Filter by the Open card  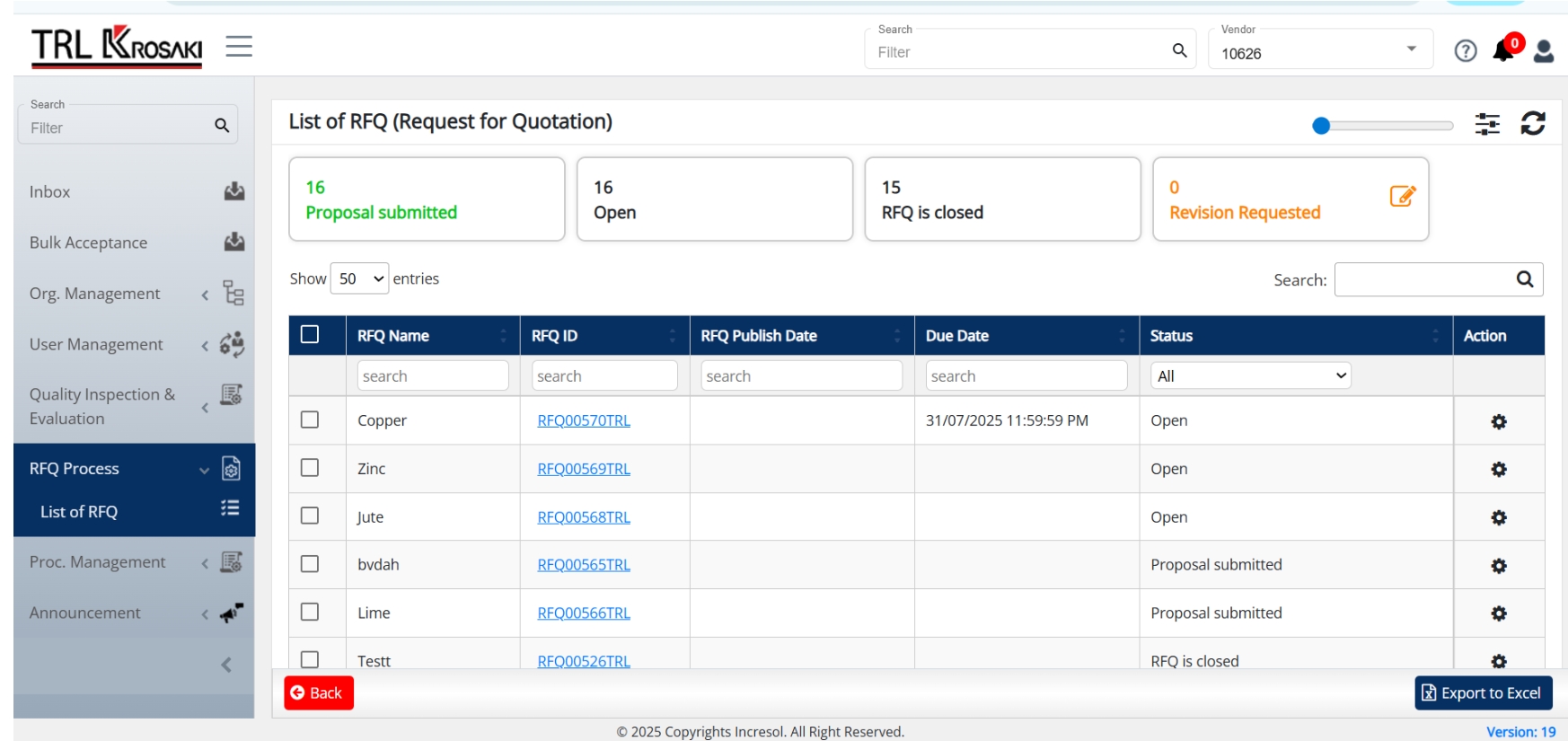coord(715,198)
